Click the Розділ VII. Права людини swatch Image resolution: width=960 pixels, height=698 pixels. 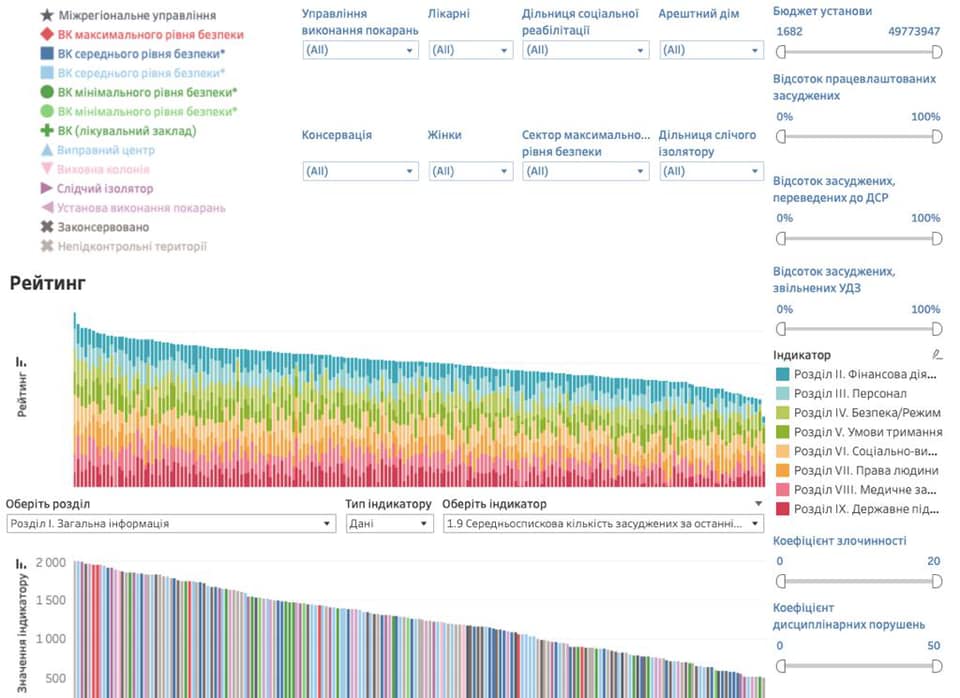click(782, 471)
